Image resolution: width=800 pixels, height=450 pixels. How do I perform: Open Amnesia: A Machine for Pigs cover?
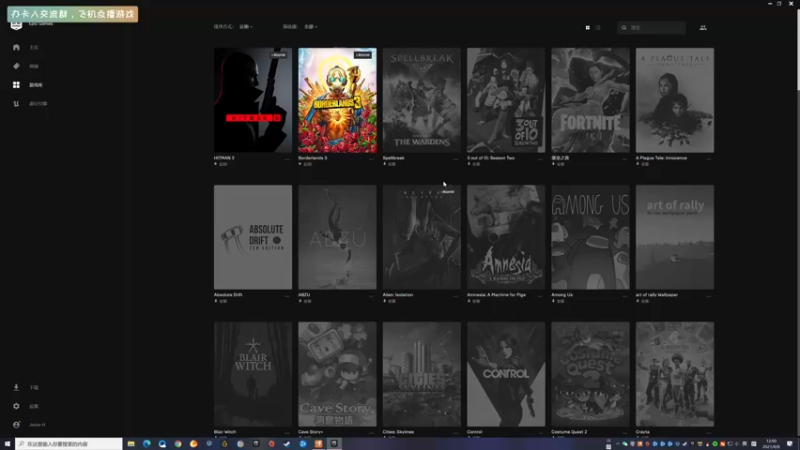[x=506, y=237]
